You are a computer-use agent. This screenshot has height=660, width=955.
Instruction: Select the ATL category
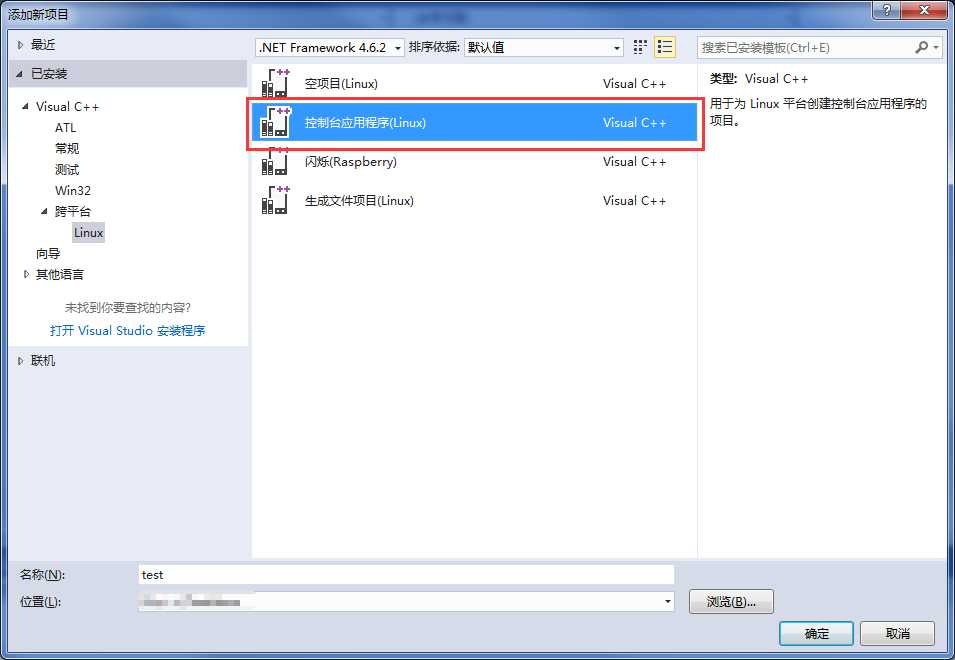point(66,128)
